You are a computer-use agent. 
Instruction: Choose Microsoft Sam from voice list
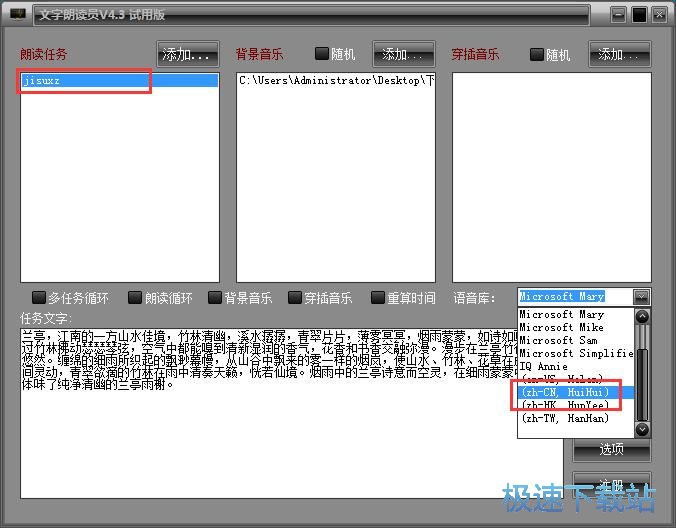pos(576,340)
